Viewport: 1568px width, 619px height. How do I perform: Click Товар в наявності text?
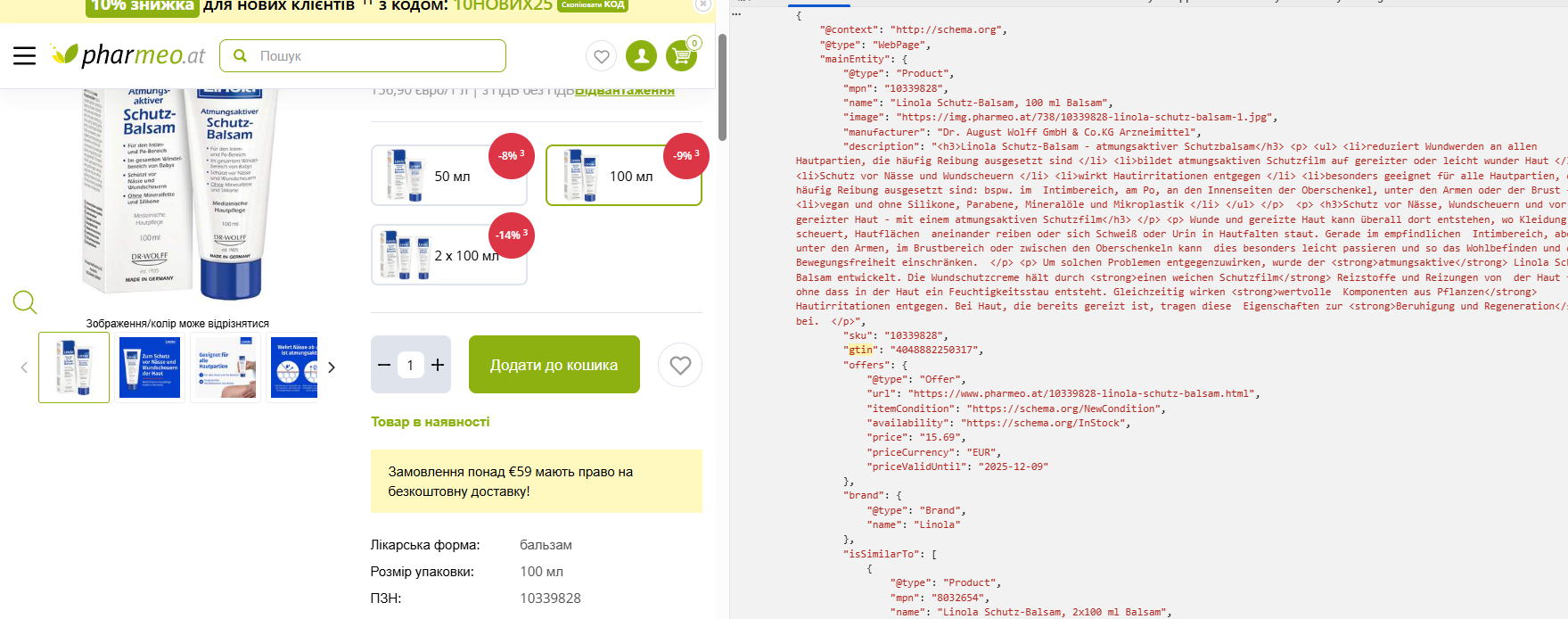[x=431, y=422]
